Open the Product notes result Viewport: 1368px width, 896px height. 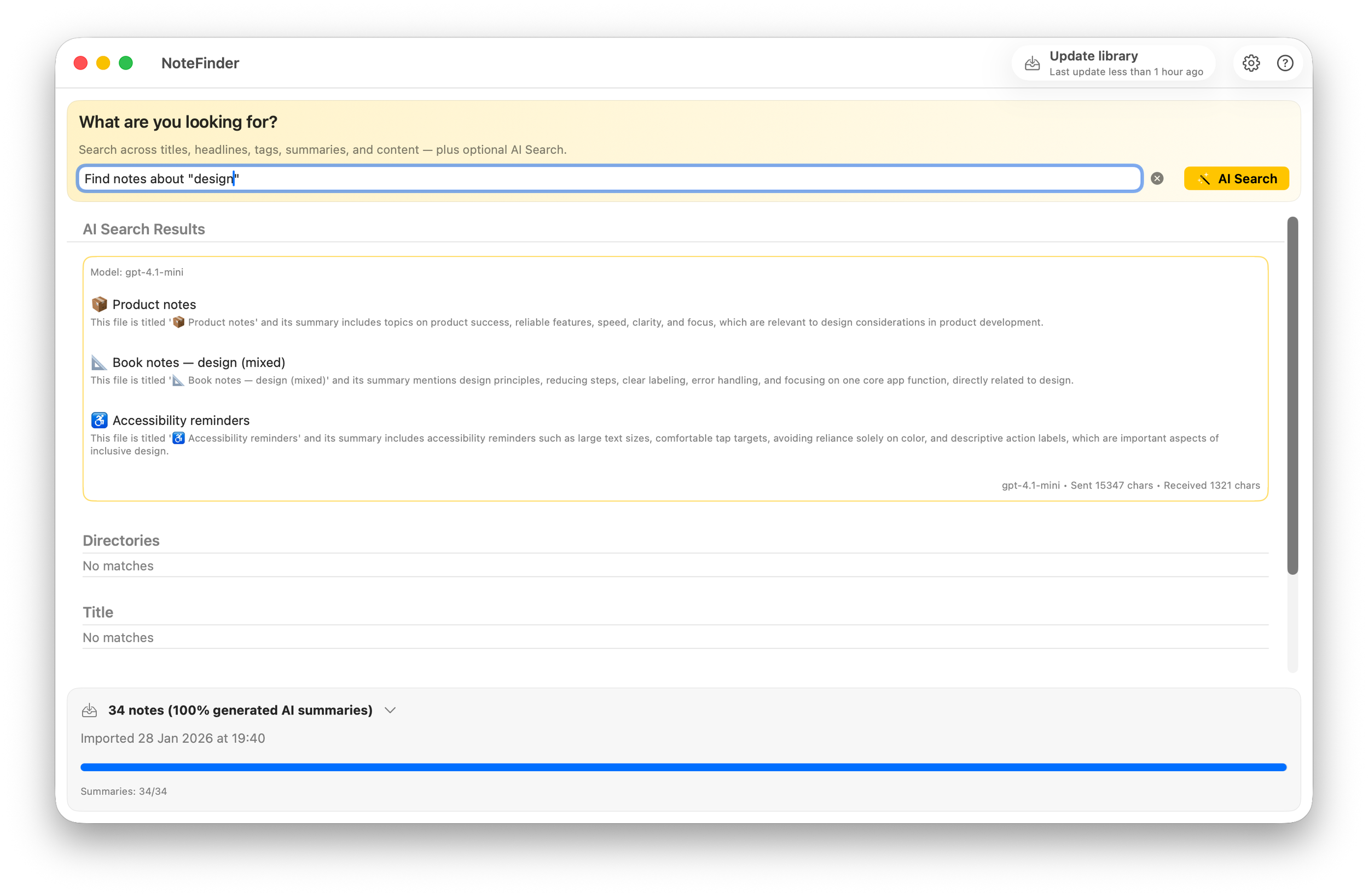(x=154, y=305)
